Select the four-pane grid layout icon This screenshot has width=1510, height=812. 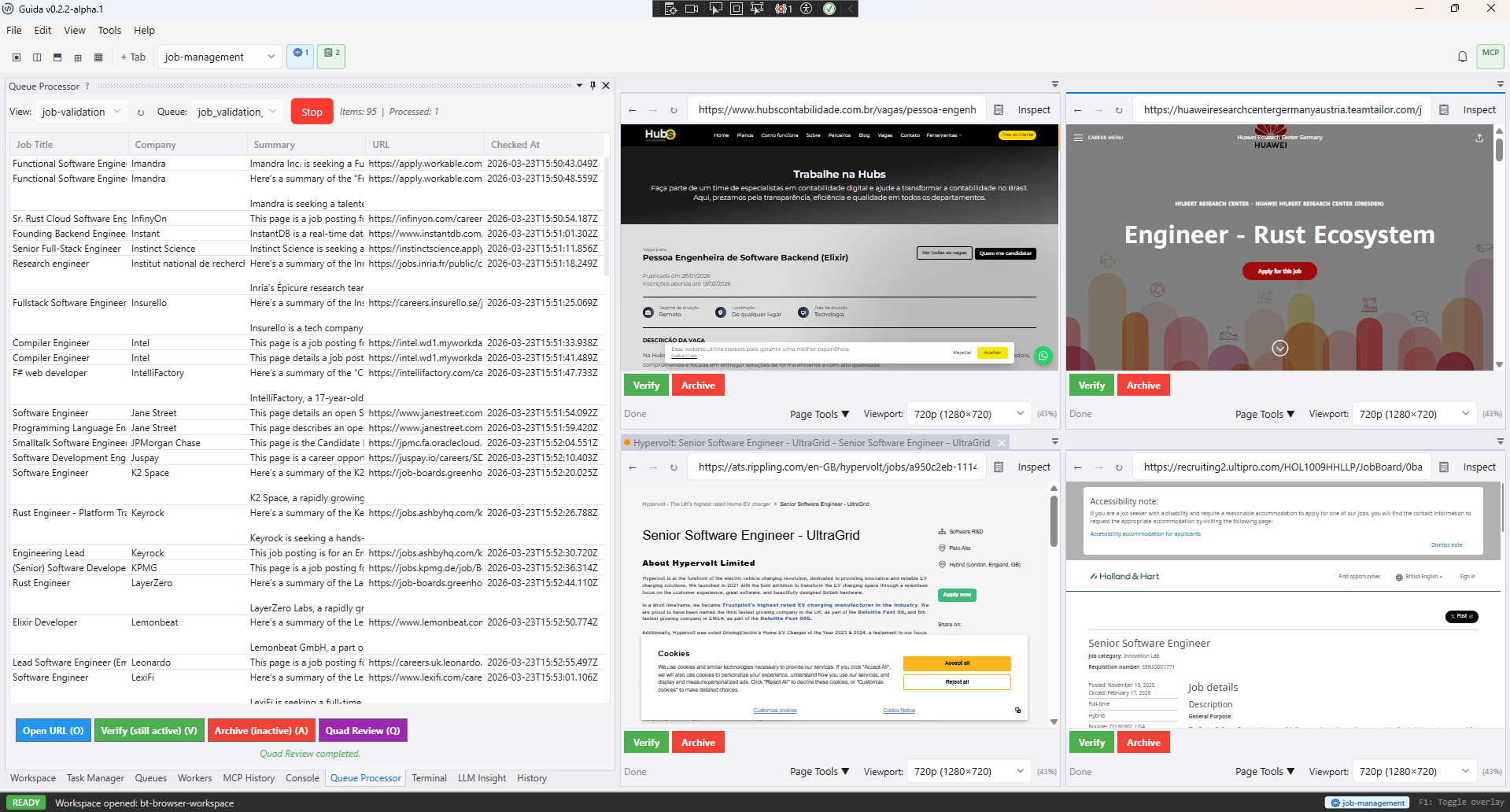[x=78, y=57]
